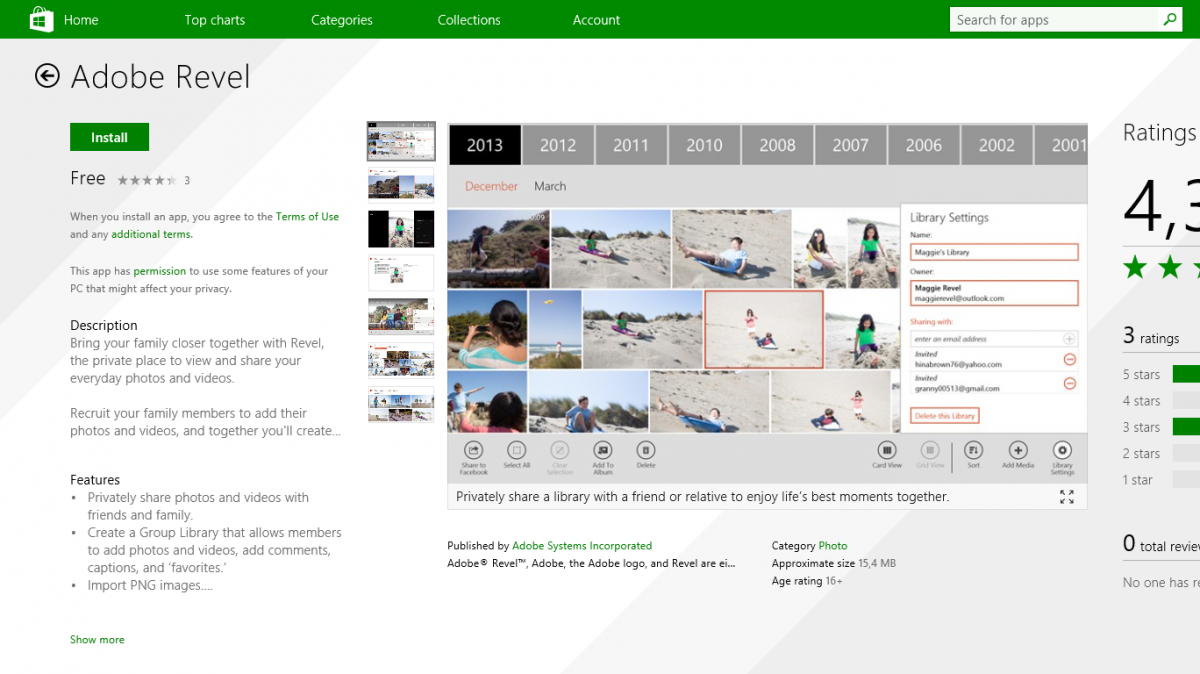Viewport: 1200px width, 674px height.
Task: Click the screenshot caption about privately sharing
Action: pos(703,497)
